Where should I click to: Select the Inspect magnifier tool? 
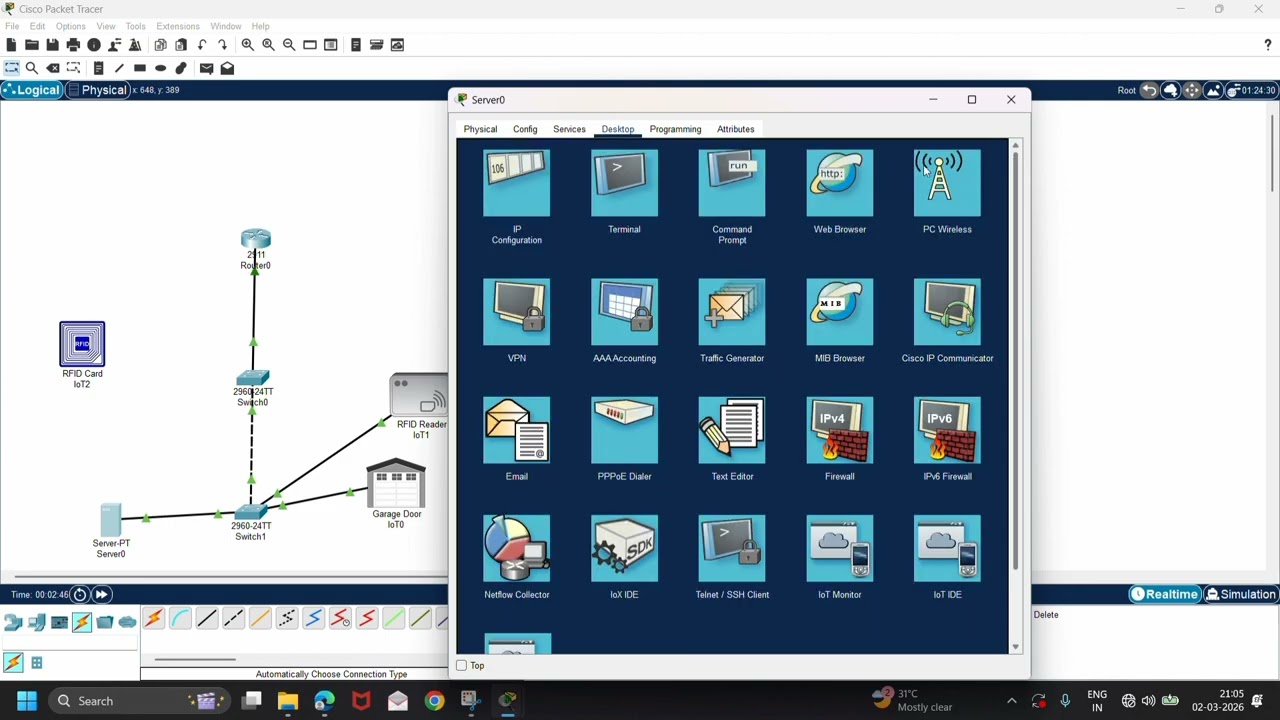pos(32,68)
